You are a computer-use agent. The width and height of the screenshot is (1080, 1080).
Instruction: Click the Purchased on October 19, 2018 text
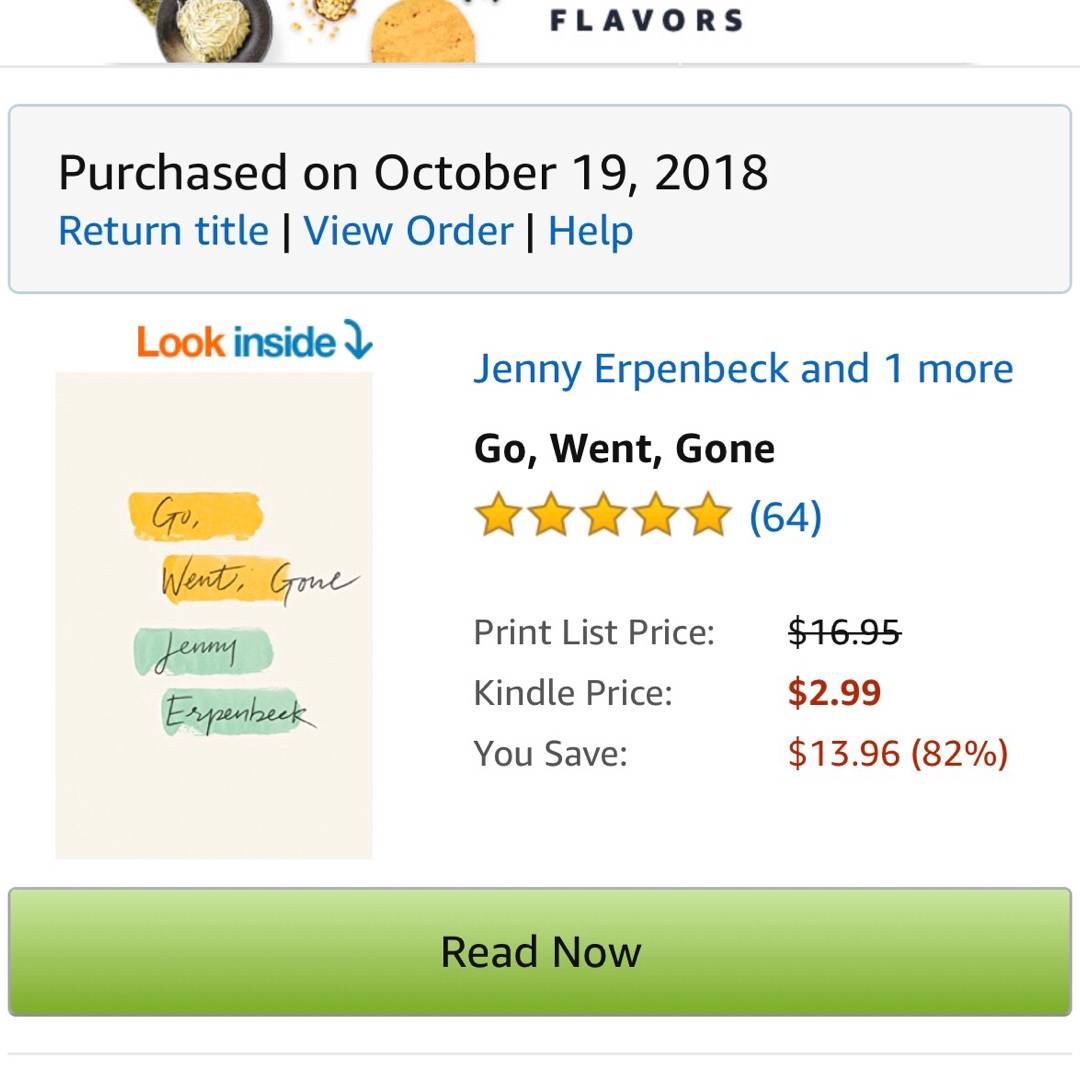click(413, 172)
